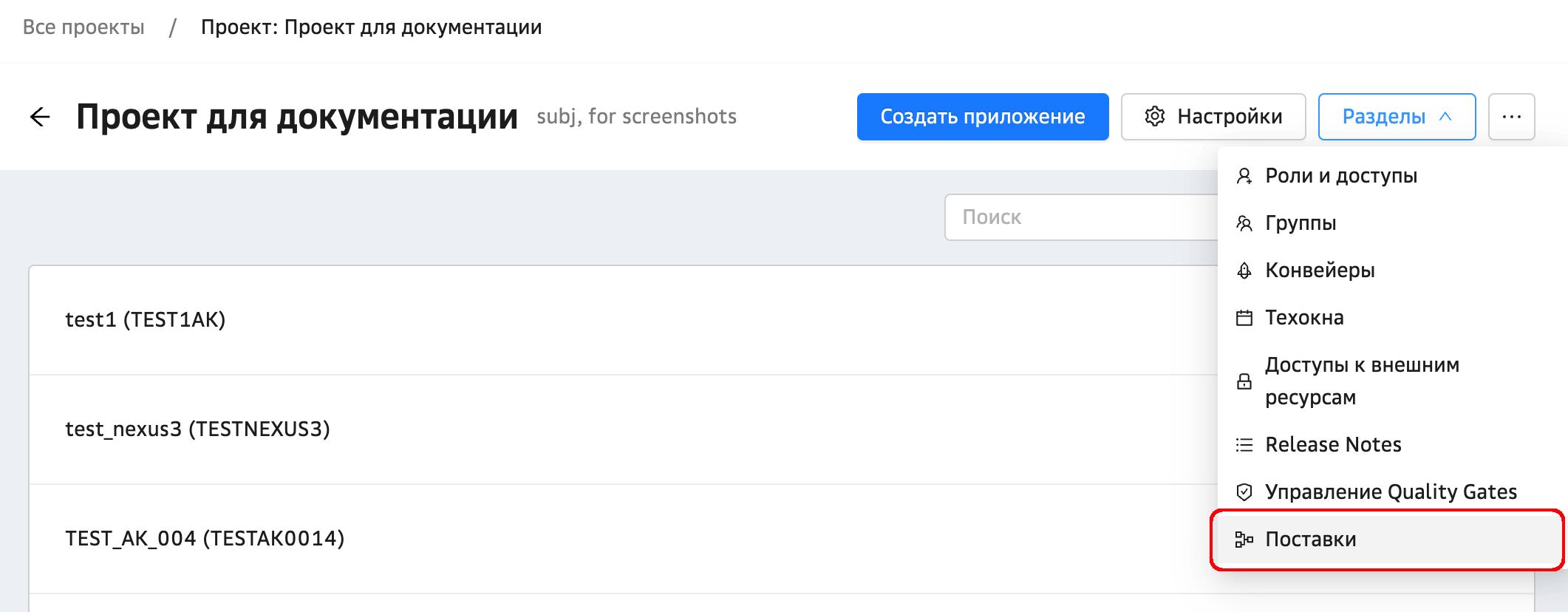Image resolution: width=1568 pixels, height=612 pixels.
Task: Go to Все проекты breadcrumb link
Action: click(x=83, y=27)
